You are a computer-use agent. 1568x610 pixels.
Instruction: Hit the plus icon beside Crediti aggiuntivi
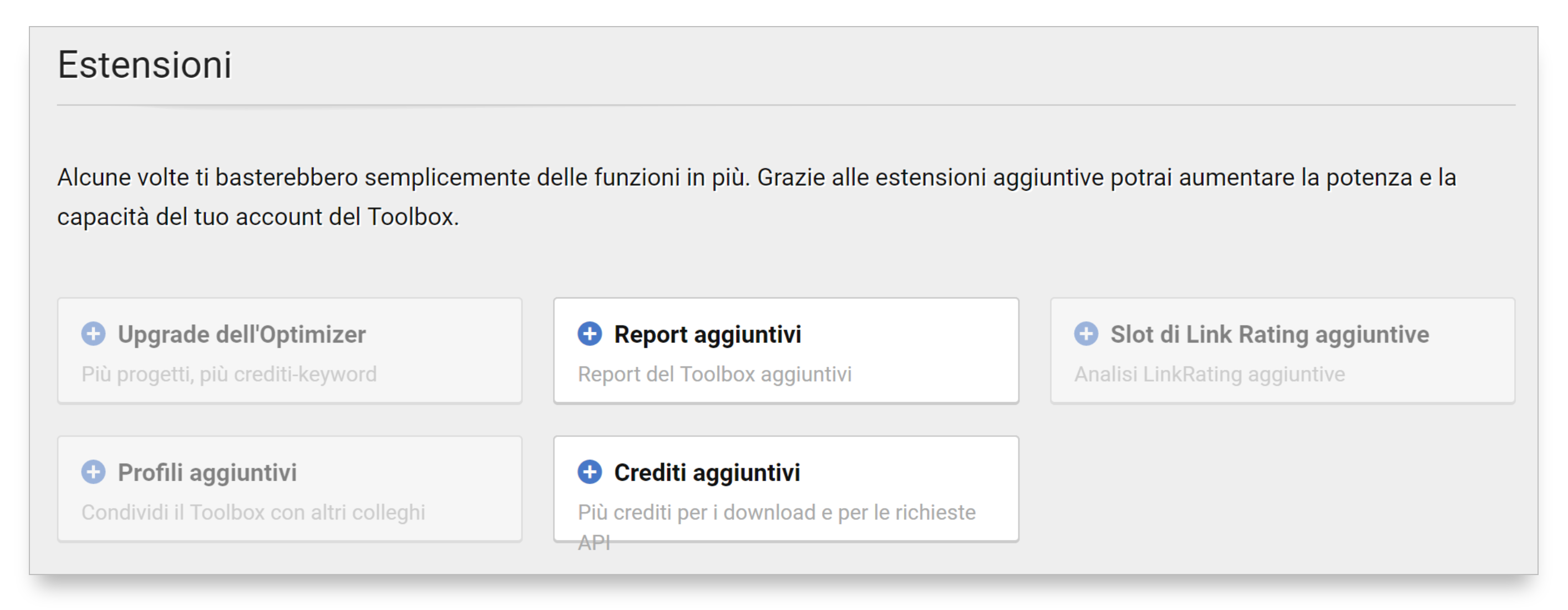(589, 472)
